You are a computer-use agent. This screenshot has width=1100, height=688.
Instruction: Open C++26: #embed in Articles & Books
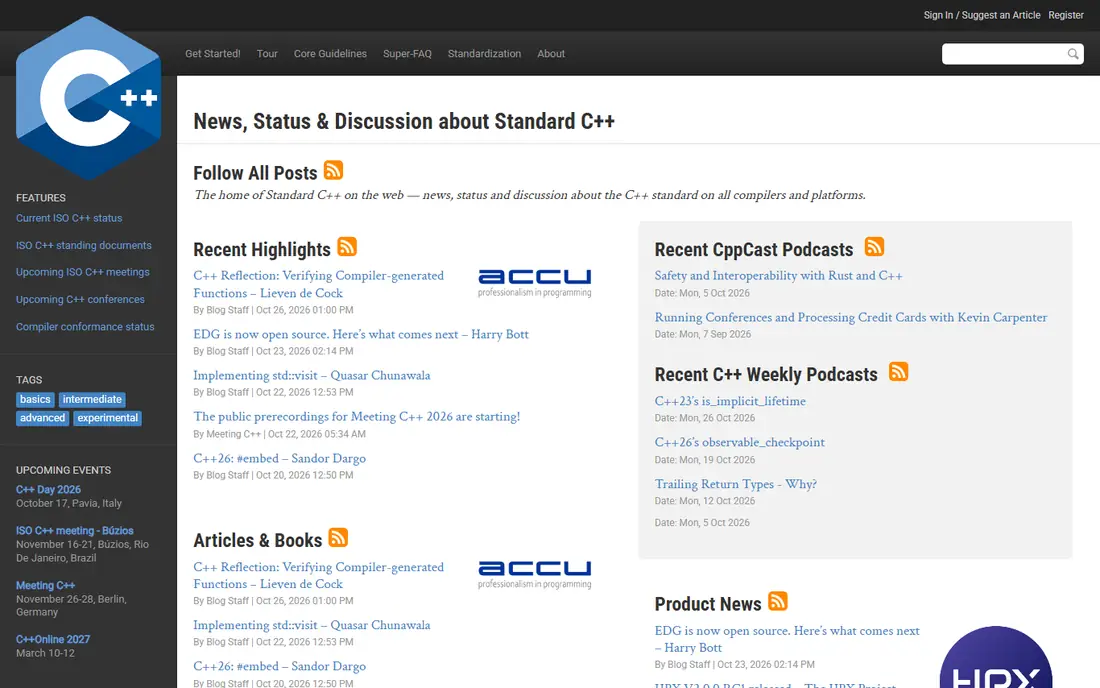(280, 666)
